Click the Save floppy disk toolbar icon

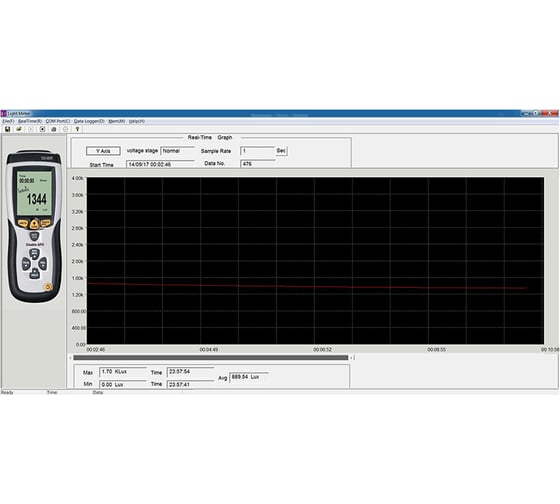coord(7,129)
